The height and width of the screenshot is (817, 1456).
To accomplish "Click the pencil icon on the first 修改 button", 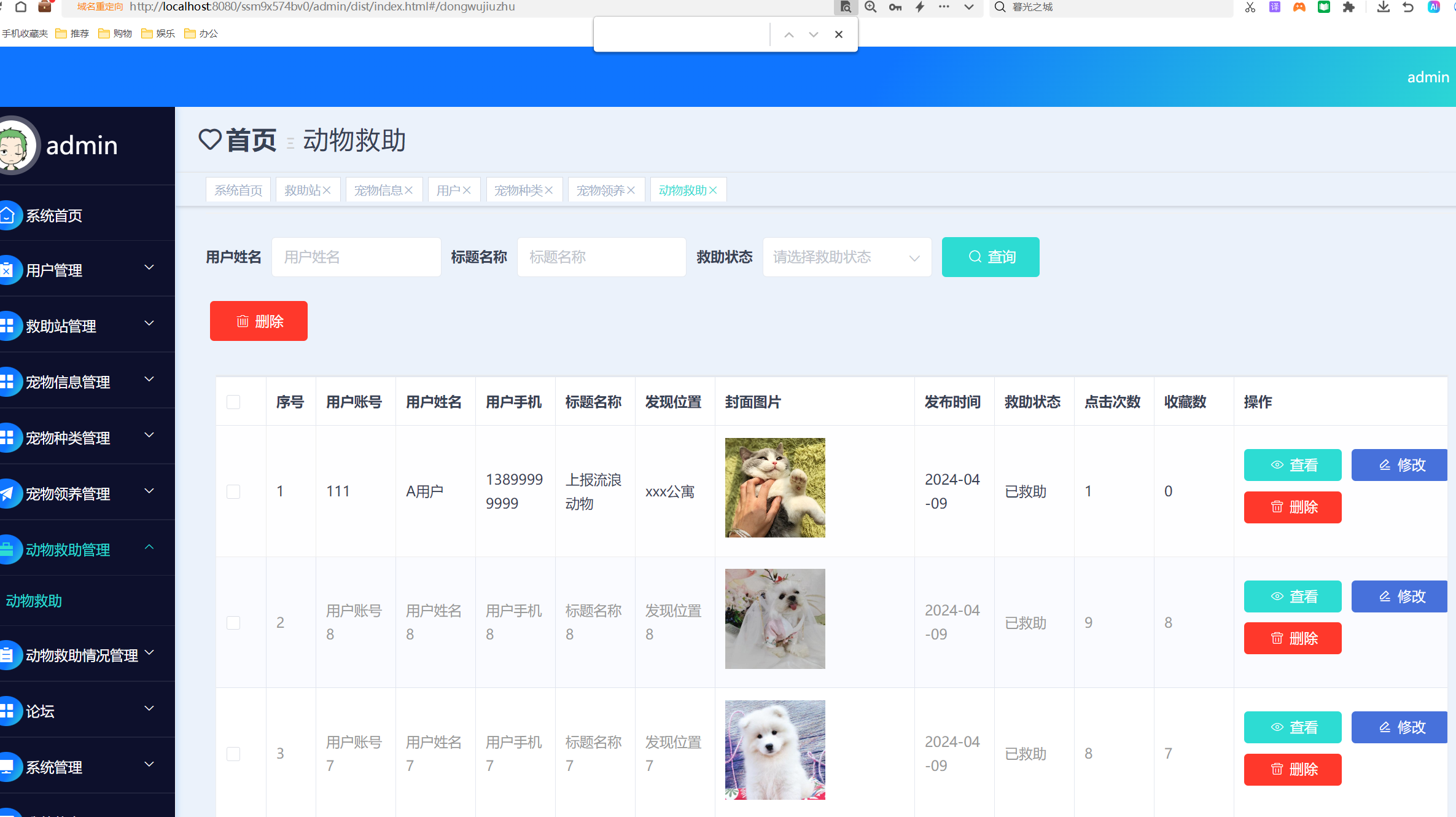I will (1384, 465).
